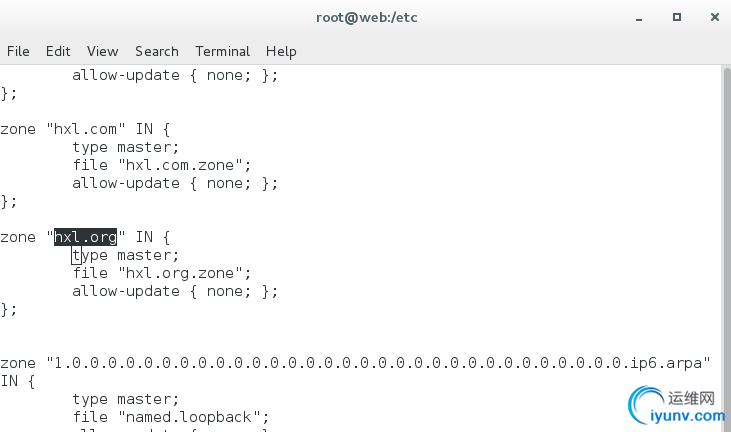The image size is (731, 432).
Task: Close the terminal window
Action: tap(715, 17)
